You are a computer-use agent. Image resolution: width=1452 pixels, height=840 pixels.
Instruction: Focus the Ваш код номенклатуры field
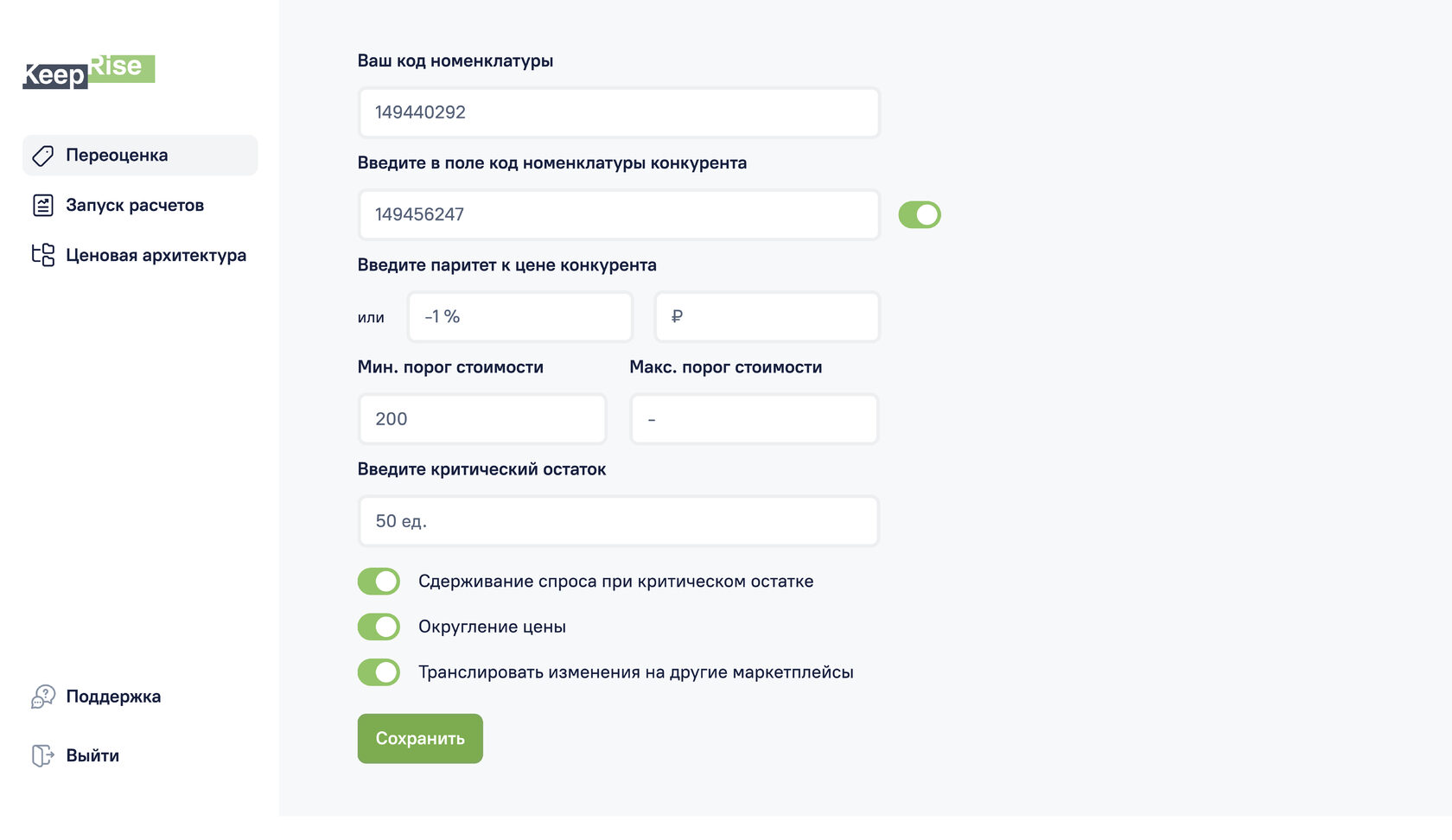point(619,112)
